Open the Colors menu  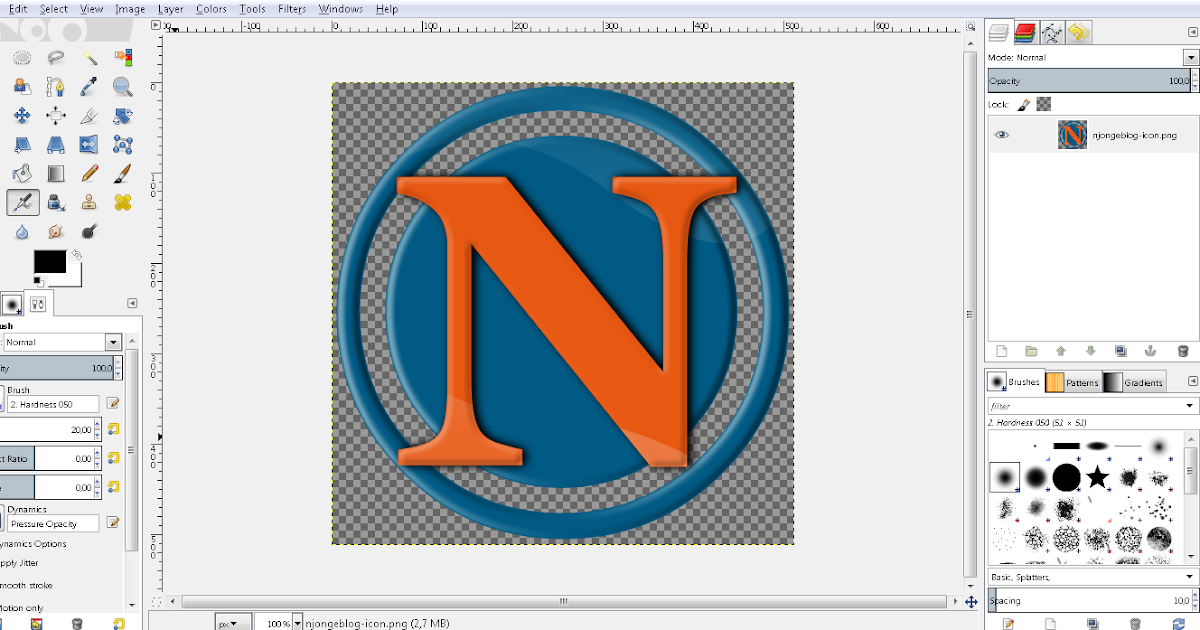[211, 9]
